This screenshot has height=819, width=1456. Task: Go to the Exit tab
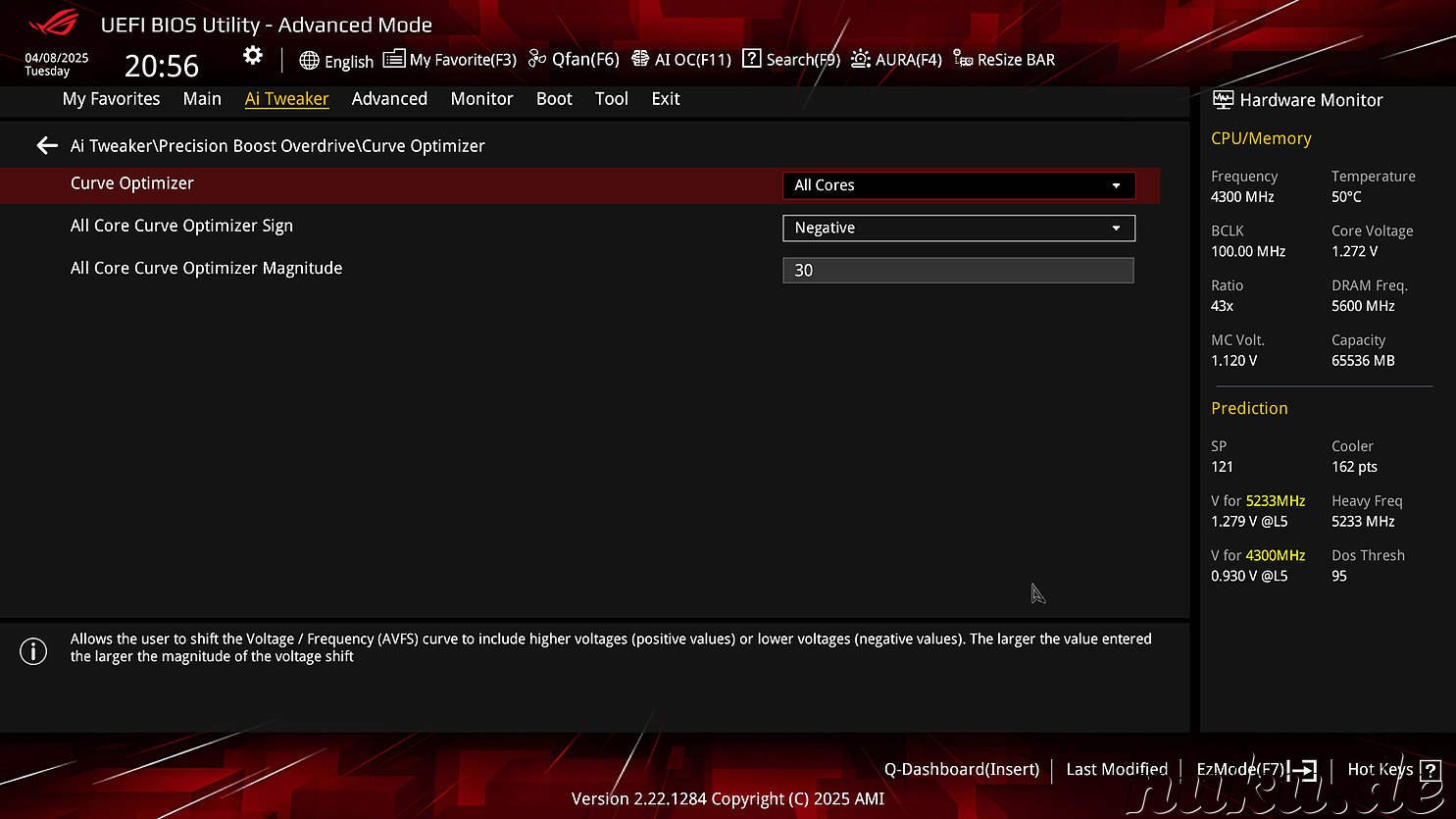(666, 99)
